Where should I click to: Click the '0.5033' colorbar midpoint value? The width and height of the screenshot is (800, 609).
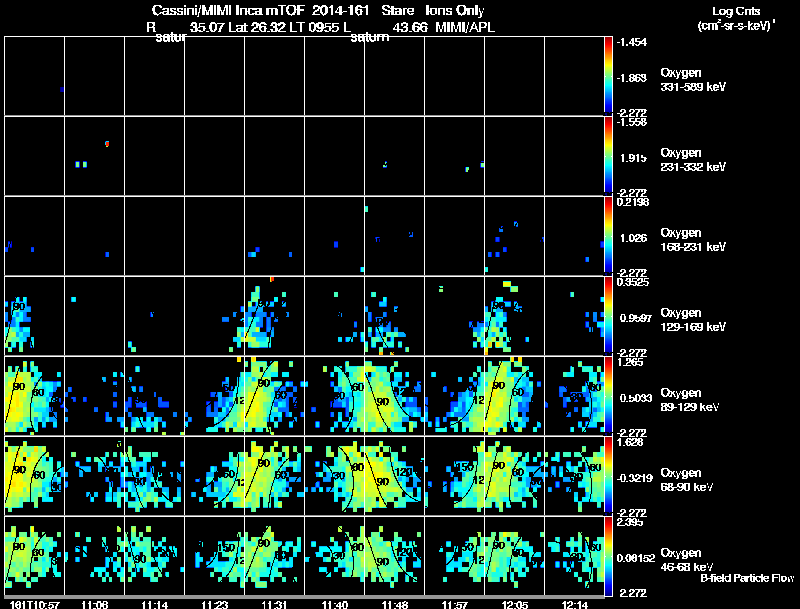pos(636,398)
